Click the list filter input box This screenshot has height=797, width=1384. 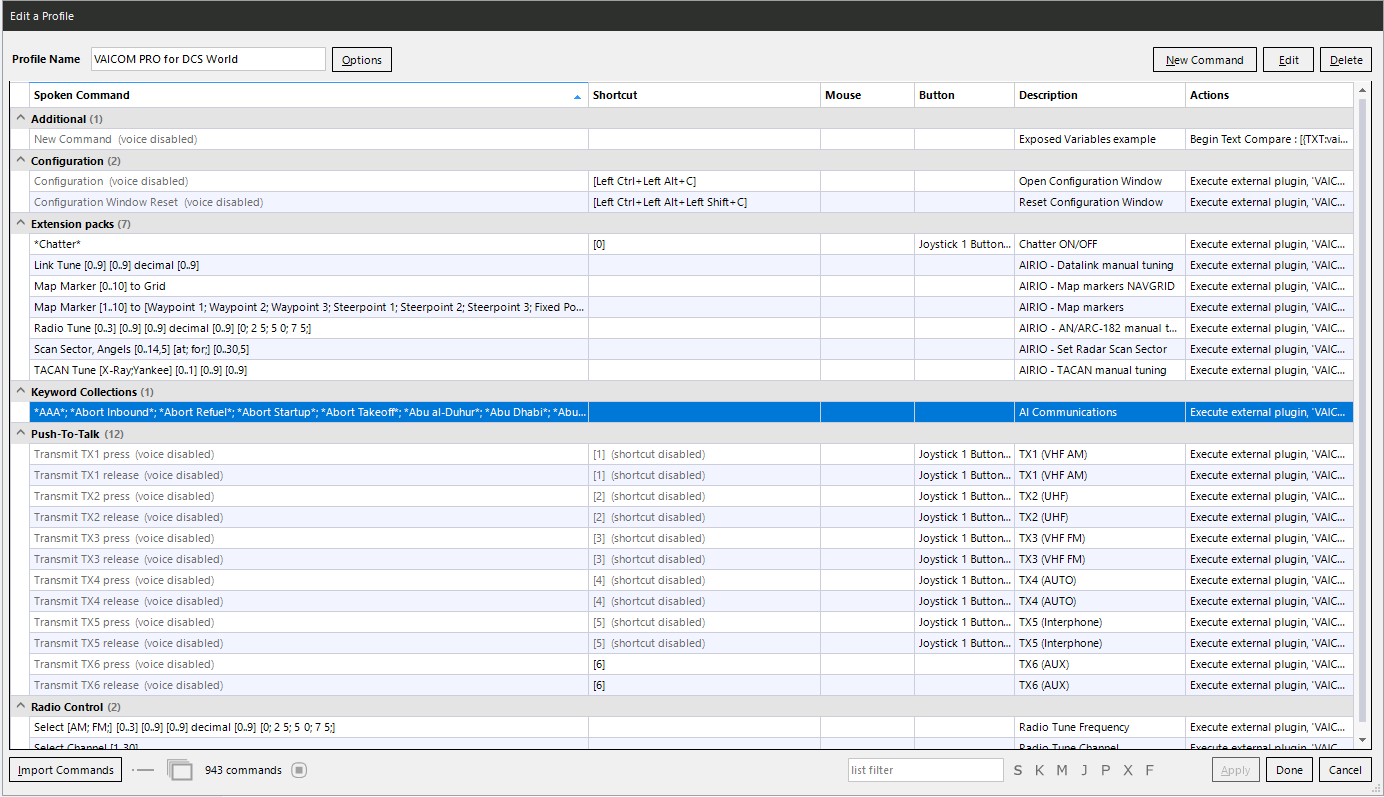click(925, 770)
